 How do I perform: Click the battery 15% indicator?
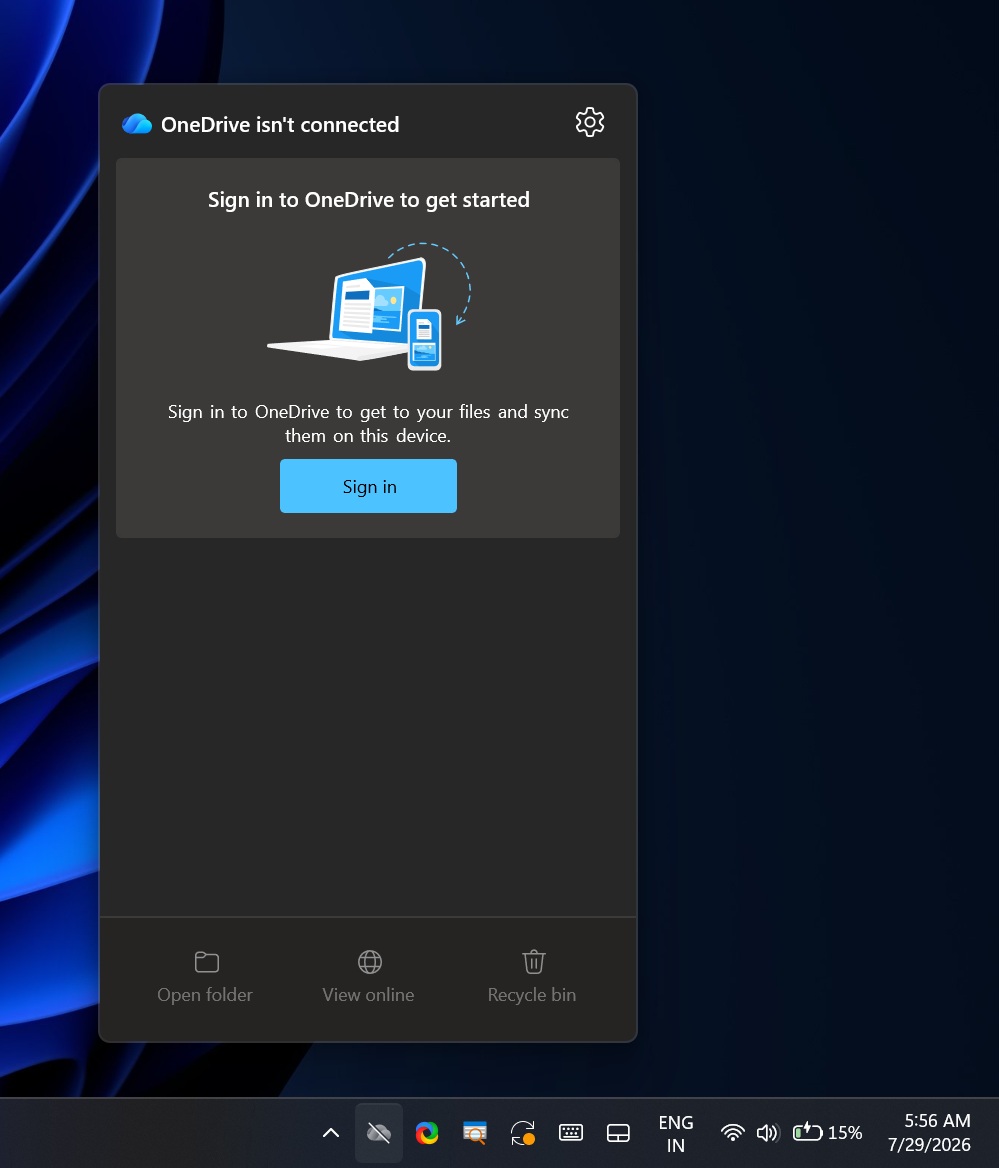[x=827, y=1133]
